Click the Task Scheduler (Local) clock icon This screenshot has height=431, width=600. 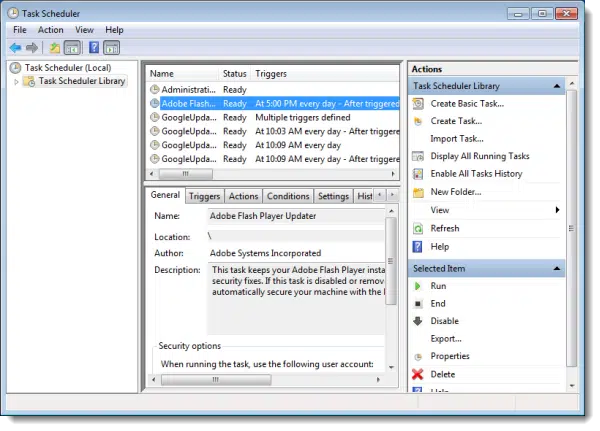pyautogui.click(x=15, y=68)
